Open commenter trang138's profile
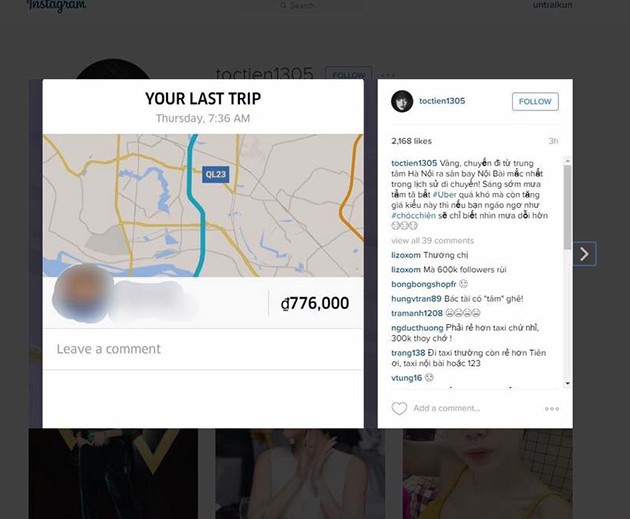 point(408,353)
